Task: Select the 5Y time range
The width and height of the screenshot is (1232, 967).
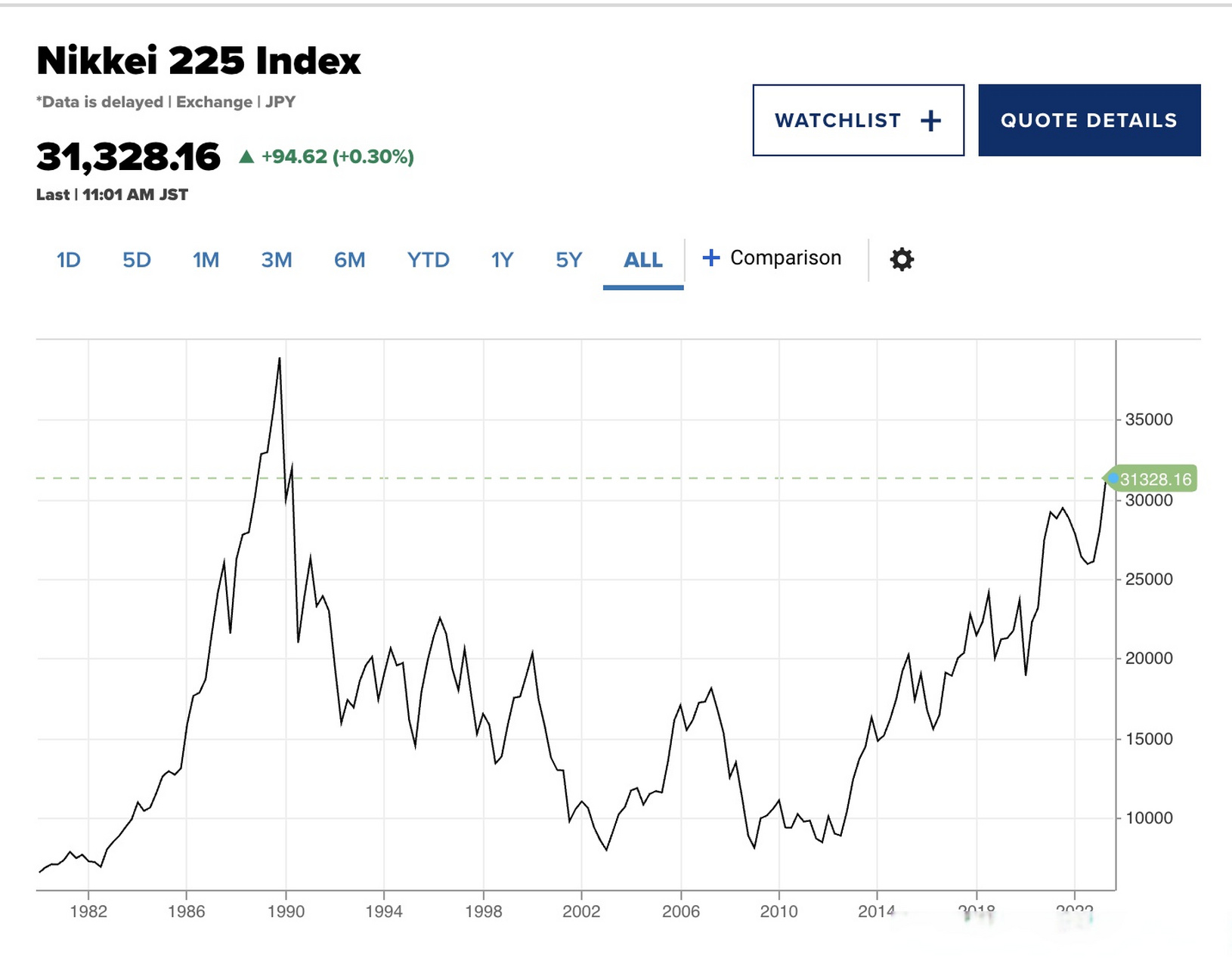Action: pyautogui.click(x=569, y=260)
